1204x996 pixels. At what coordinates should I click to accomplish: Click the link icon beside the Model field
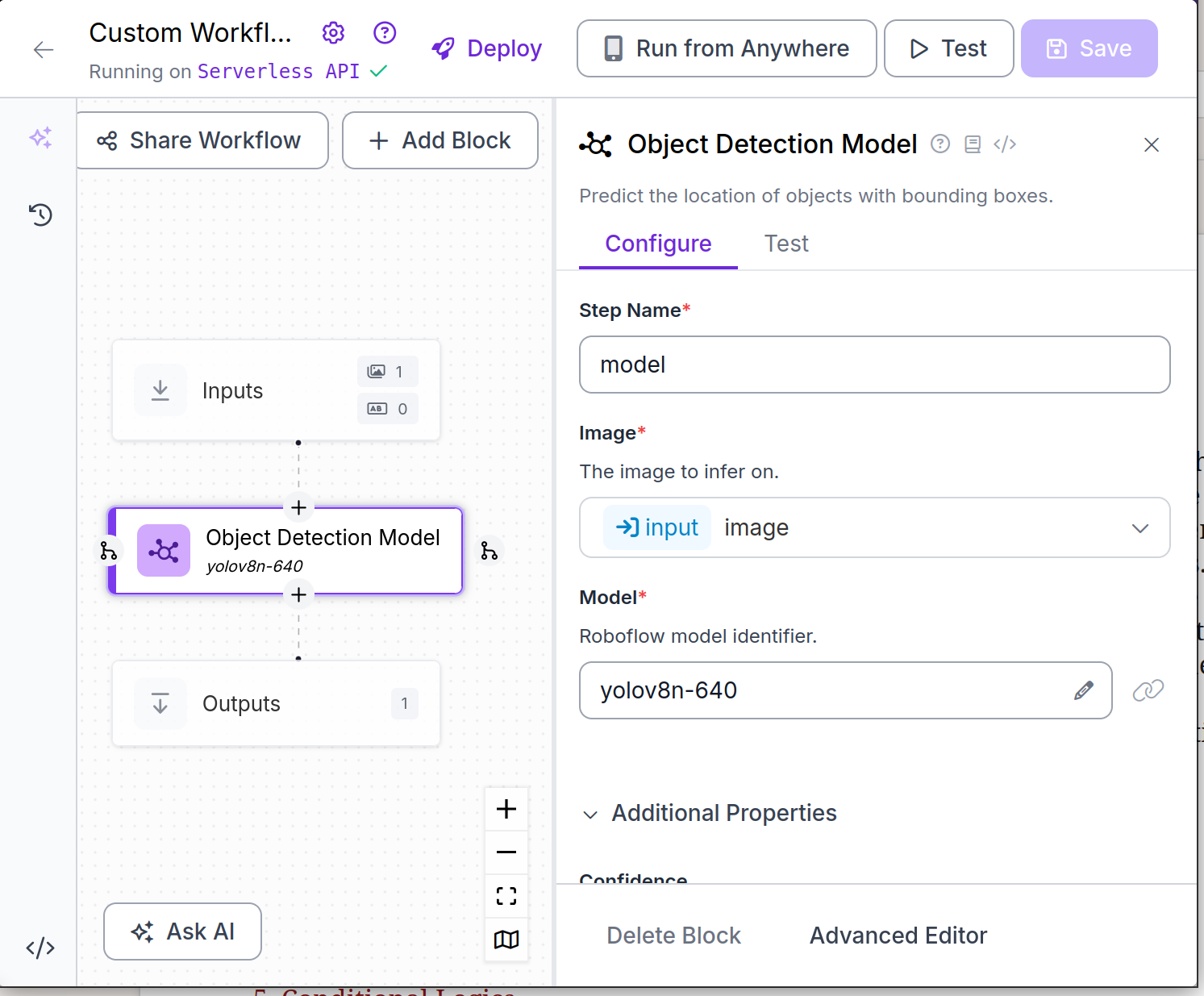coord(1148,690)
